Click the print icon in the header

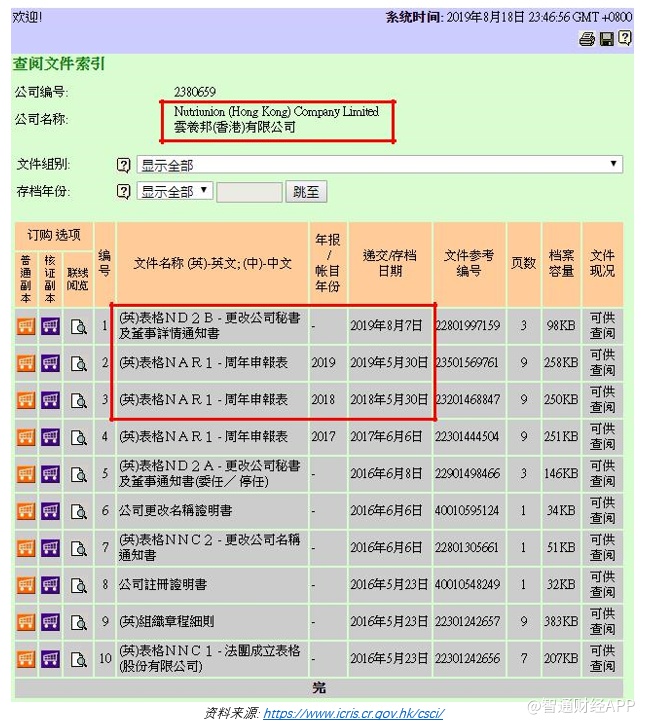point(587,39)
